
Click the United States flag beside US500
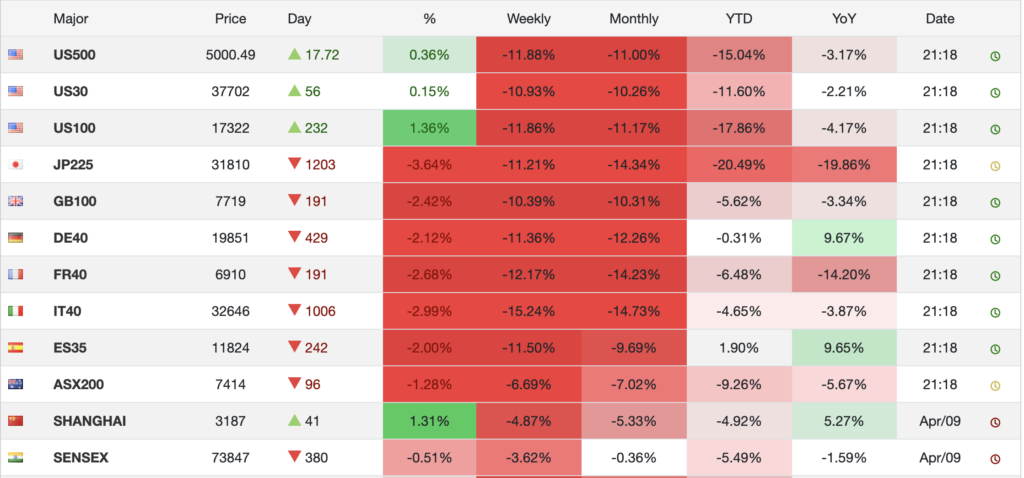pos(15,55)
